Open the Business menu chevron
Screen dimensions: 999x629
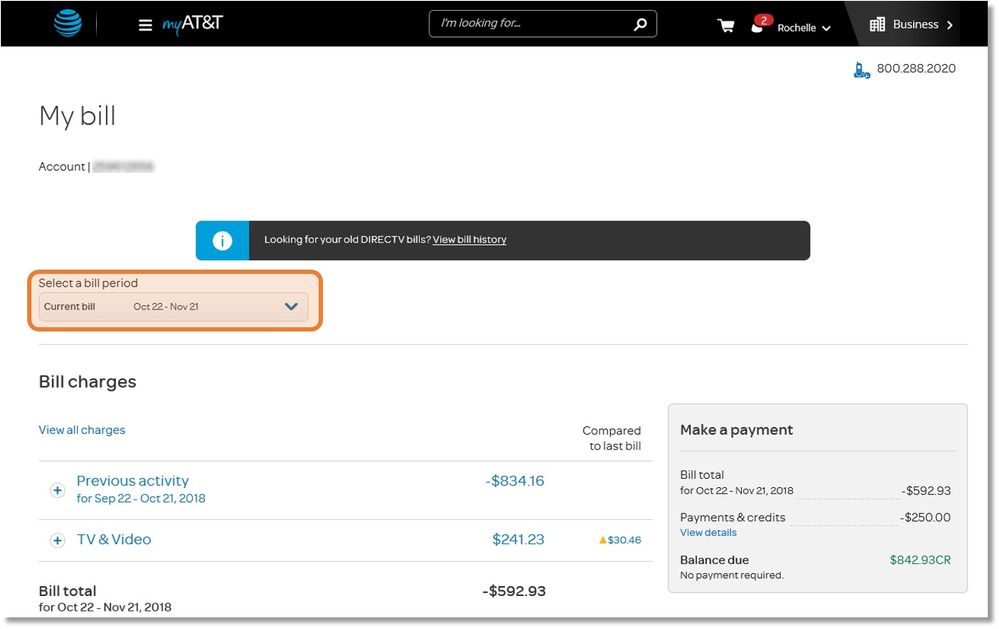949,25
